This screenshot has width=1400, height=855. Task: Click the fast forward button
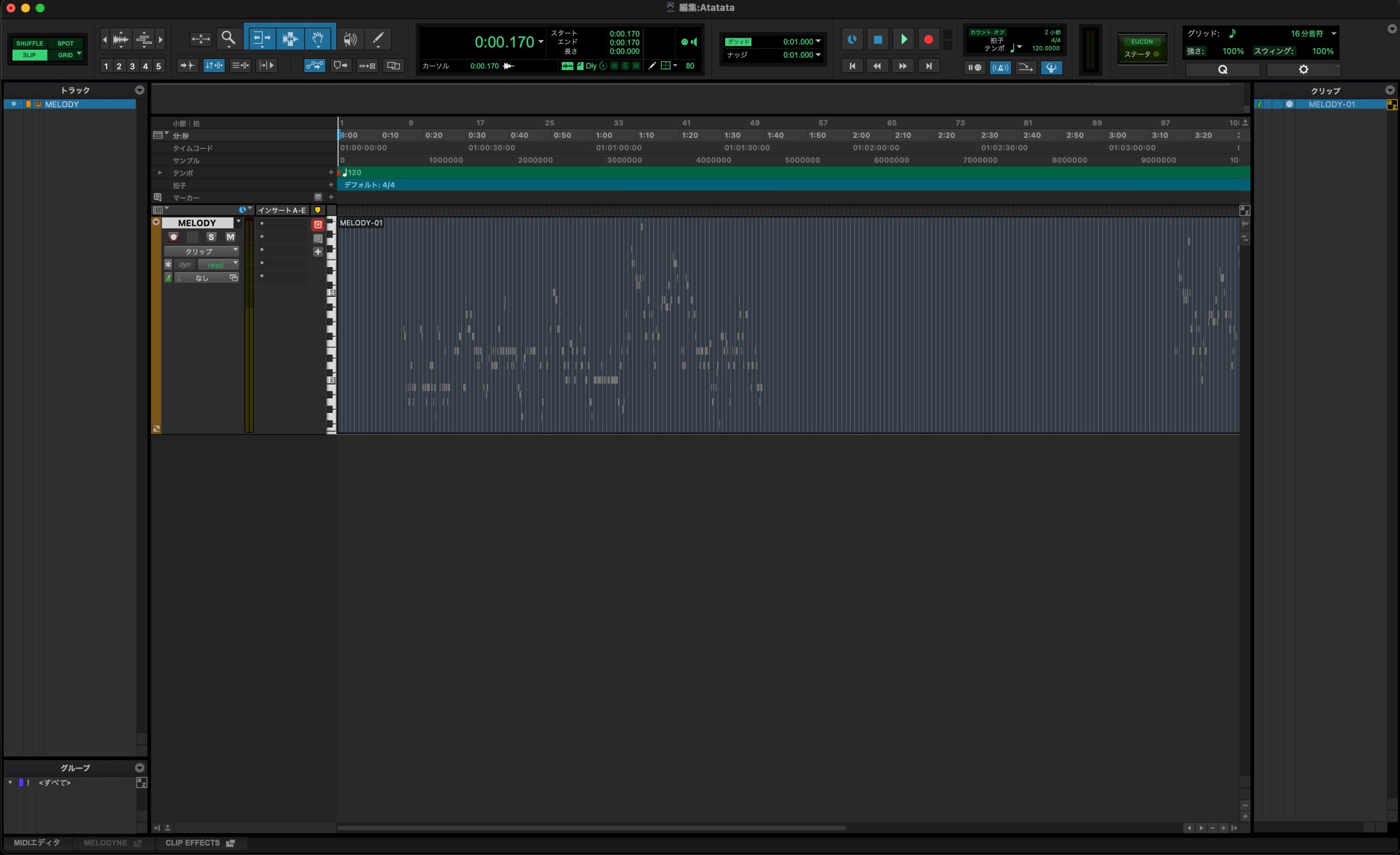point(902,66)
